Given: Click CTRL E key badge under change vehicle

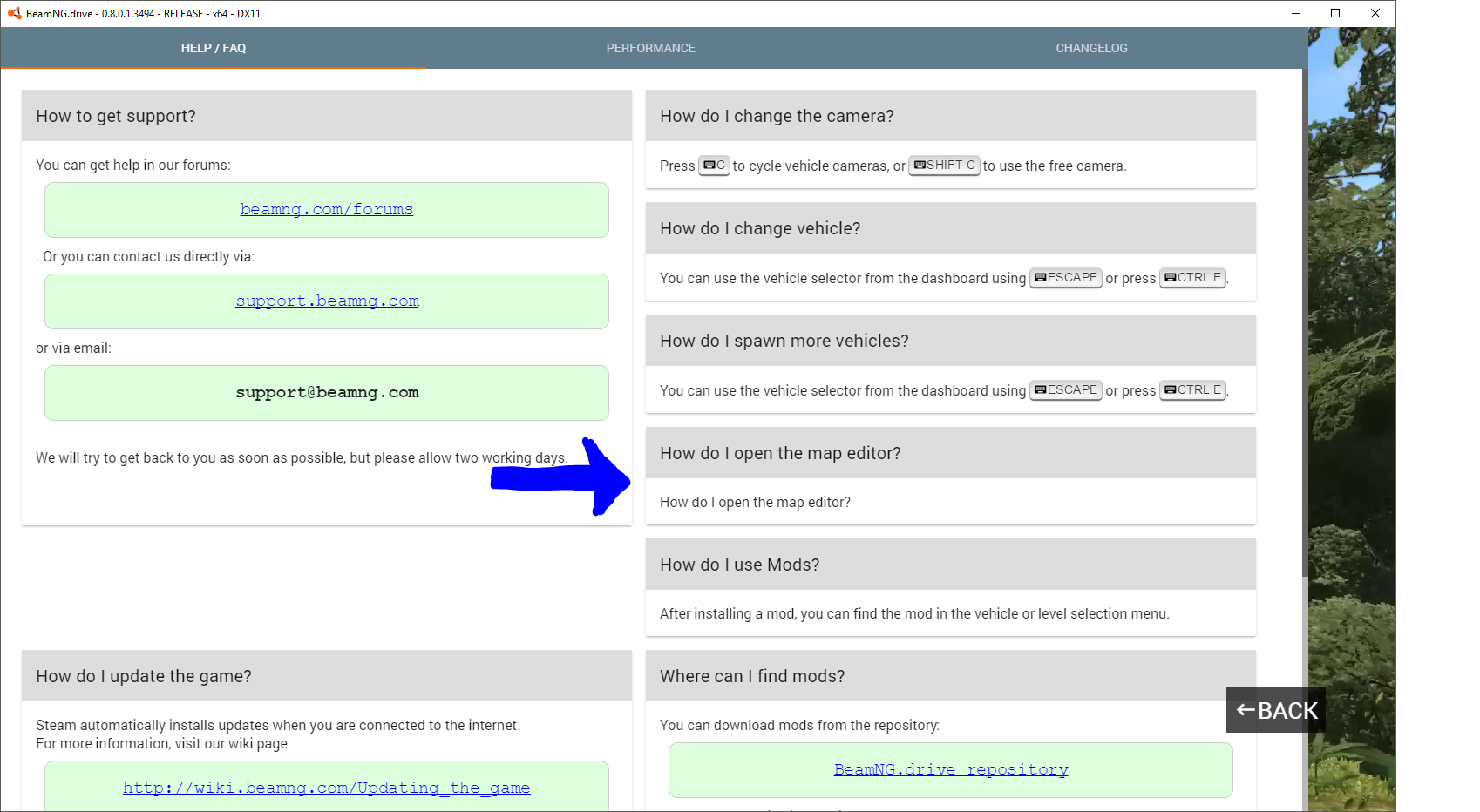Looking at the screenshot, I should coord(1193,278).
